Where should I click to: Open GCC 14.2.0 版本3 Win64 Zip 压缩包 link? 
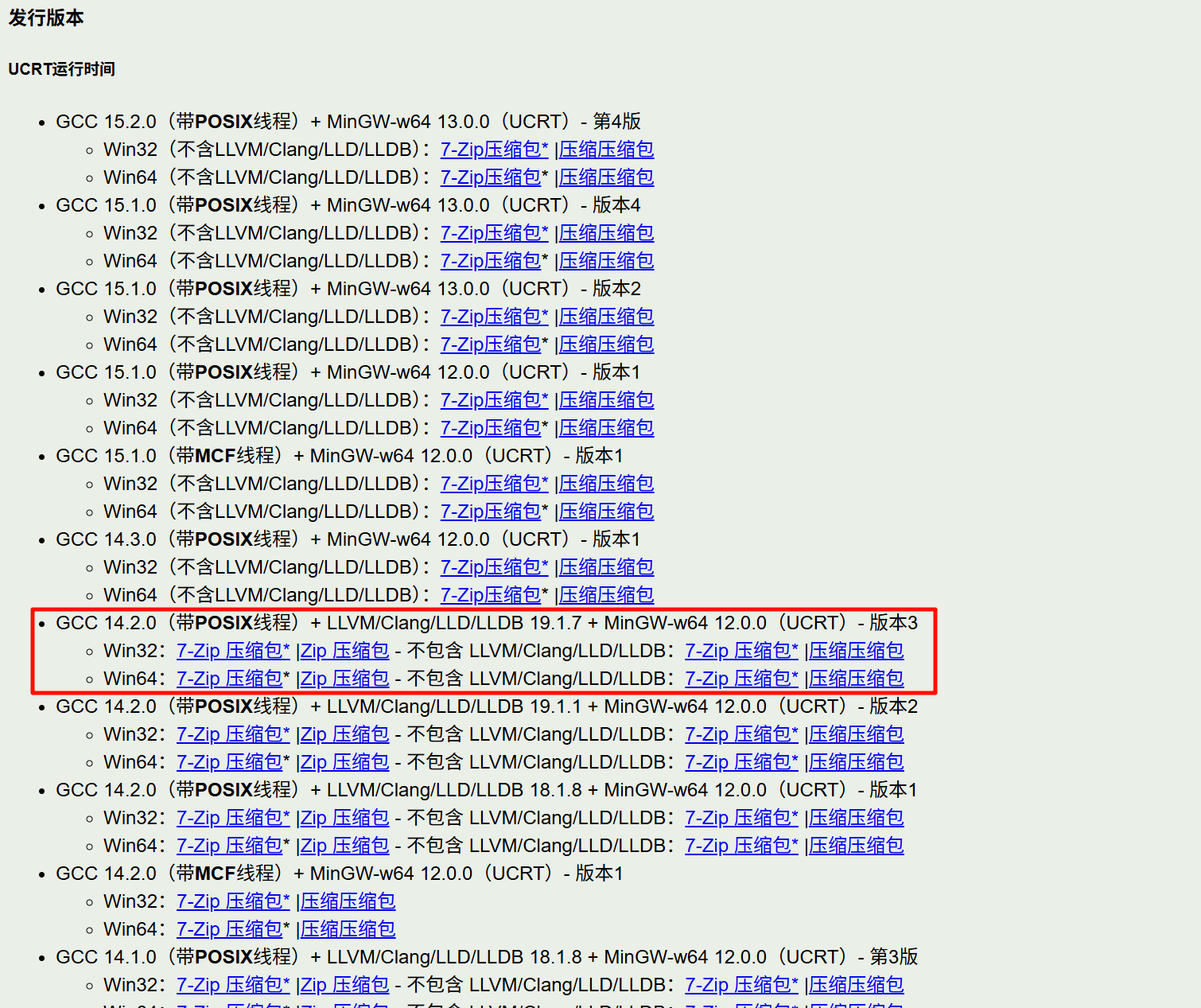pyautogui.click(x=344, y=679)
